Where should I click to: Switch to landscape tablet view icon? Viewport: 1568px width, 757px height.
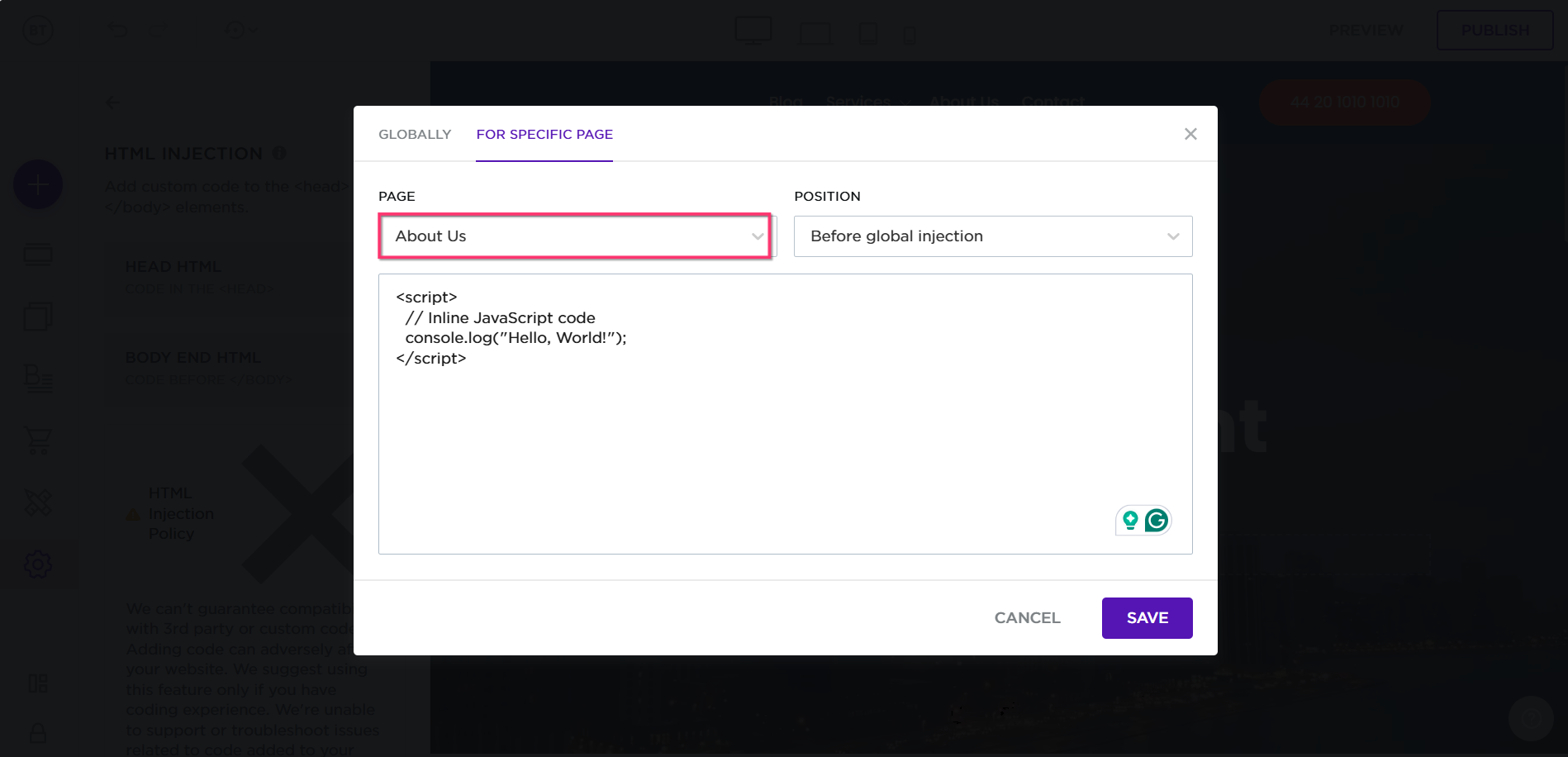coord(815,34)
